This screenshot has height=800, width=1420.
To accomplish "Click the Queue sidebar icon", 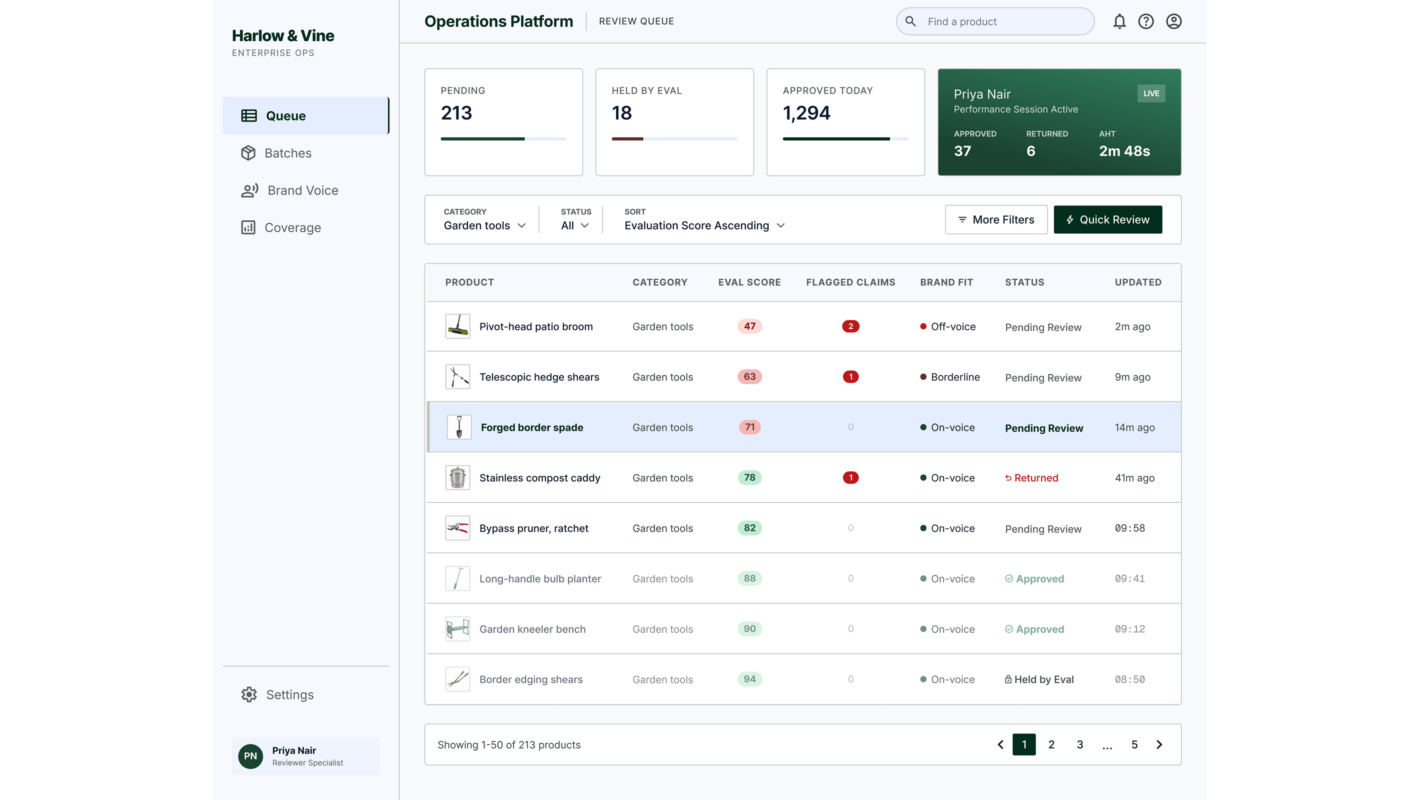I will click(x=249, y=116).
